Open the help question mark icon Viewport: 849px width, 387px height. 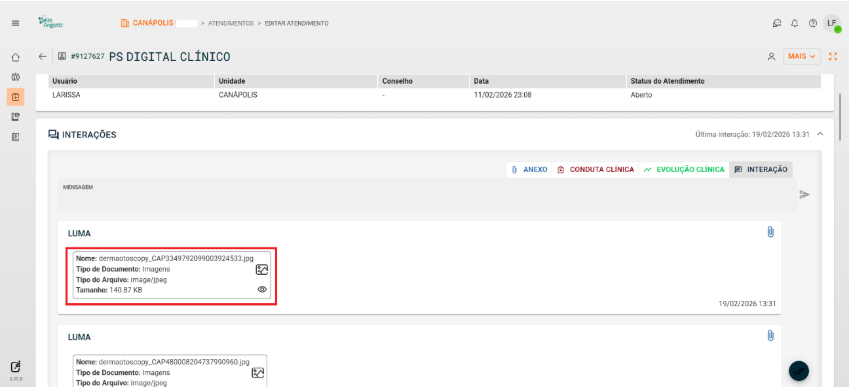[x=812, y=23]
